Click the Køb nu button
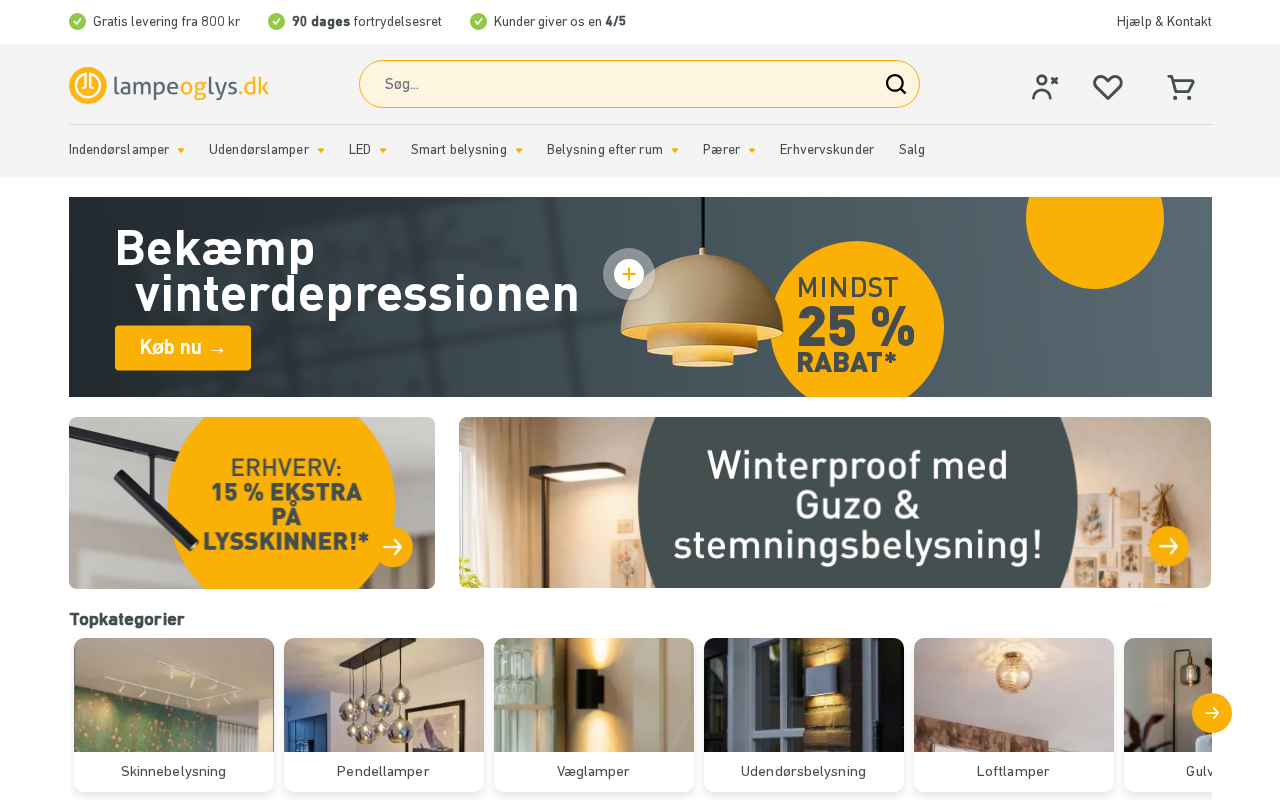The height and width of the screenshot is (800, 1280). 183,348
